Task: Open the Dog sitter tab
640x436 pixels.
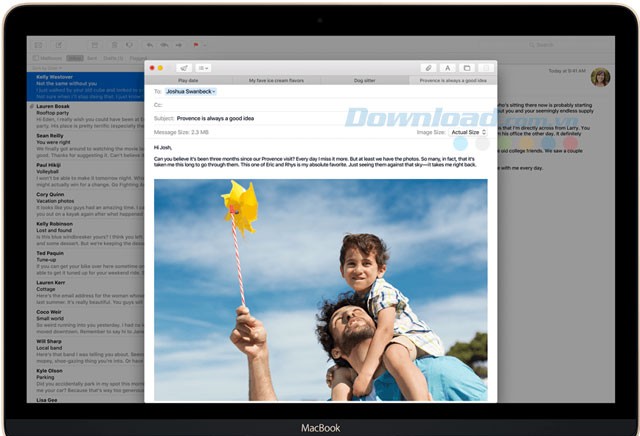Action: [x=364, y=80]
